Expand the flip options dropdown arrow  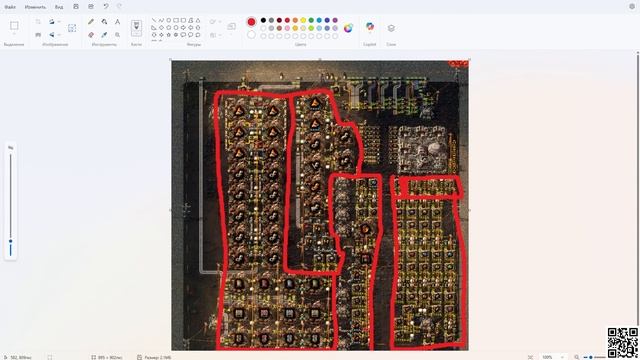point(59,35)
